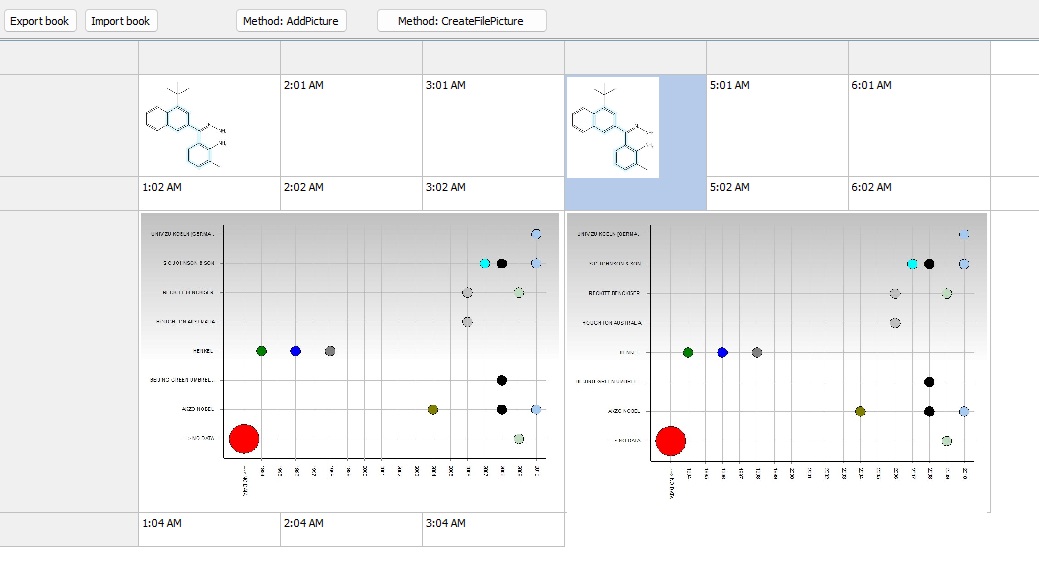This screenshot has height=568, width=1039.
Task: Select the cell showing 6:02 AM
Action: pos(919,194)
